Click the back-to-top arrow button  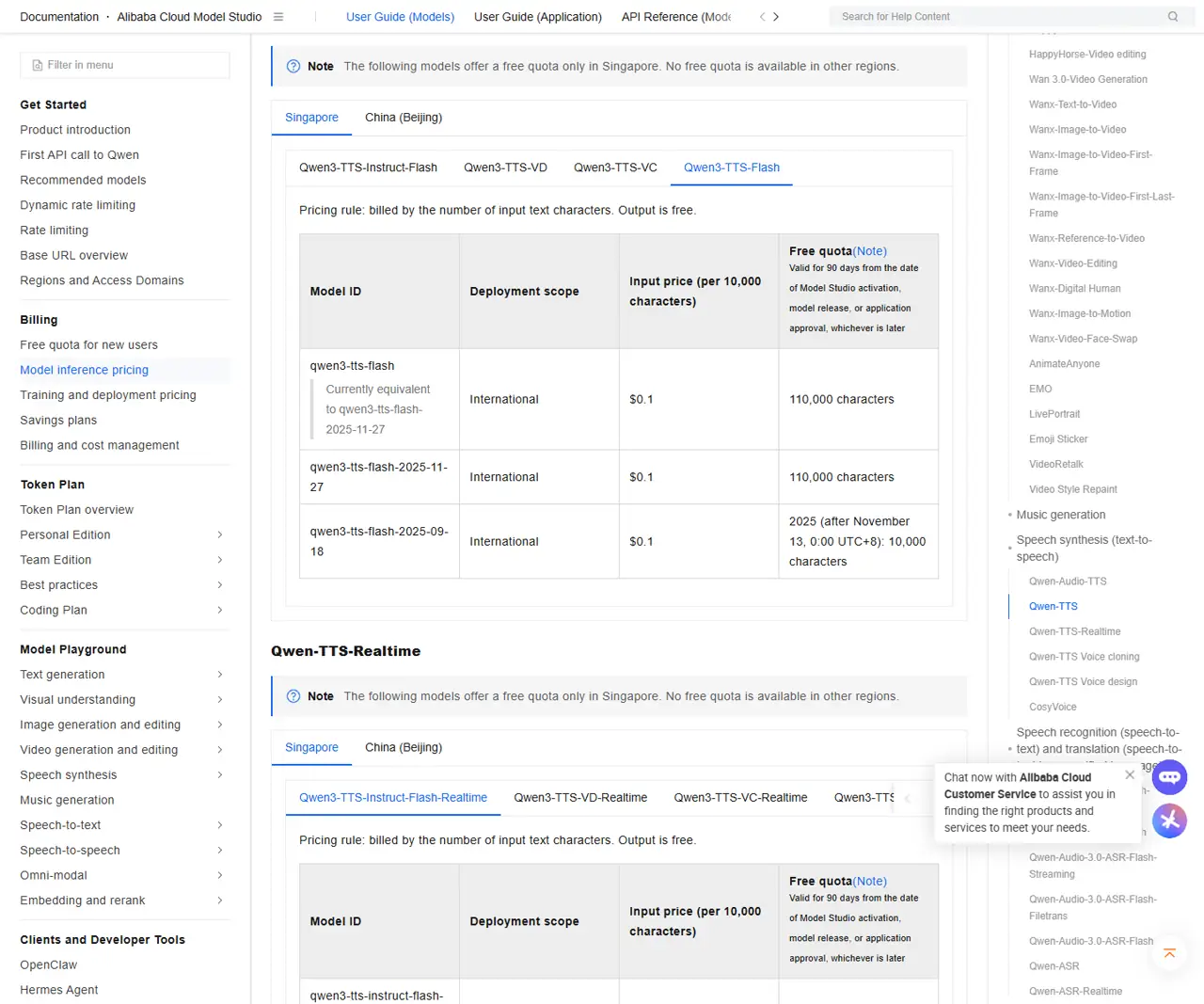click(1169, 954)
